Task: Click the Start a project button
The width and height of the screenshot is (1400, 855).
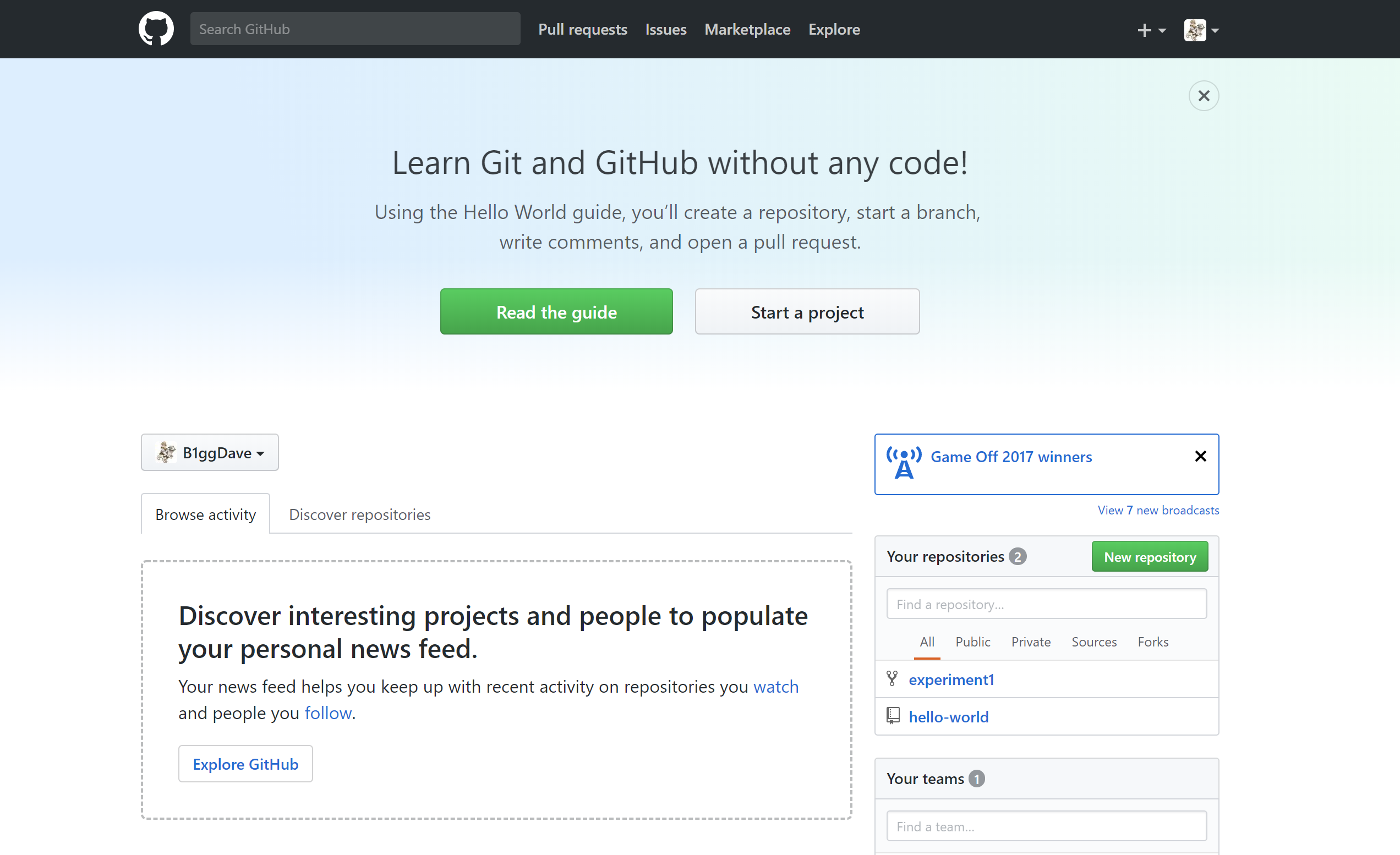Action: coord(807,311)
